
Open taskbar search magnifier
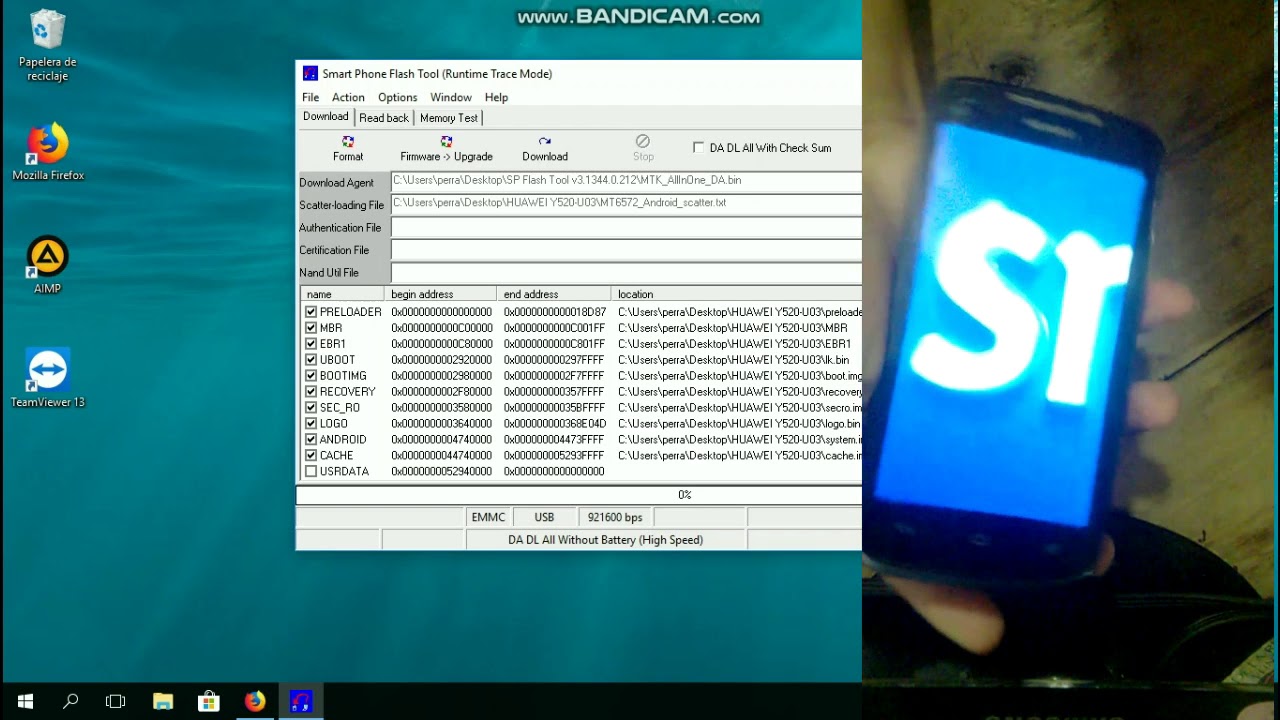71,701
